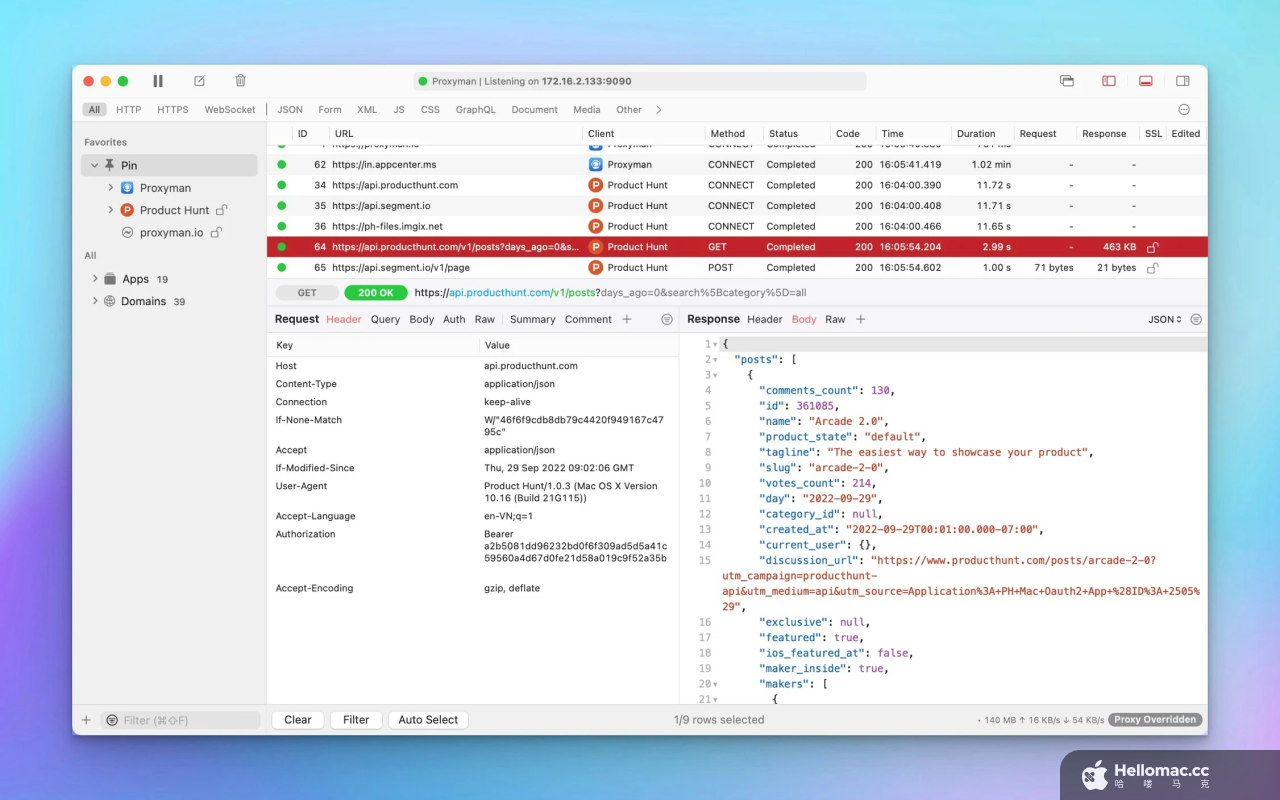Open the more options ellipsis in filter bar
Screen dimensions: 1280x800
[1184, 110]
